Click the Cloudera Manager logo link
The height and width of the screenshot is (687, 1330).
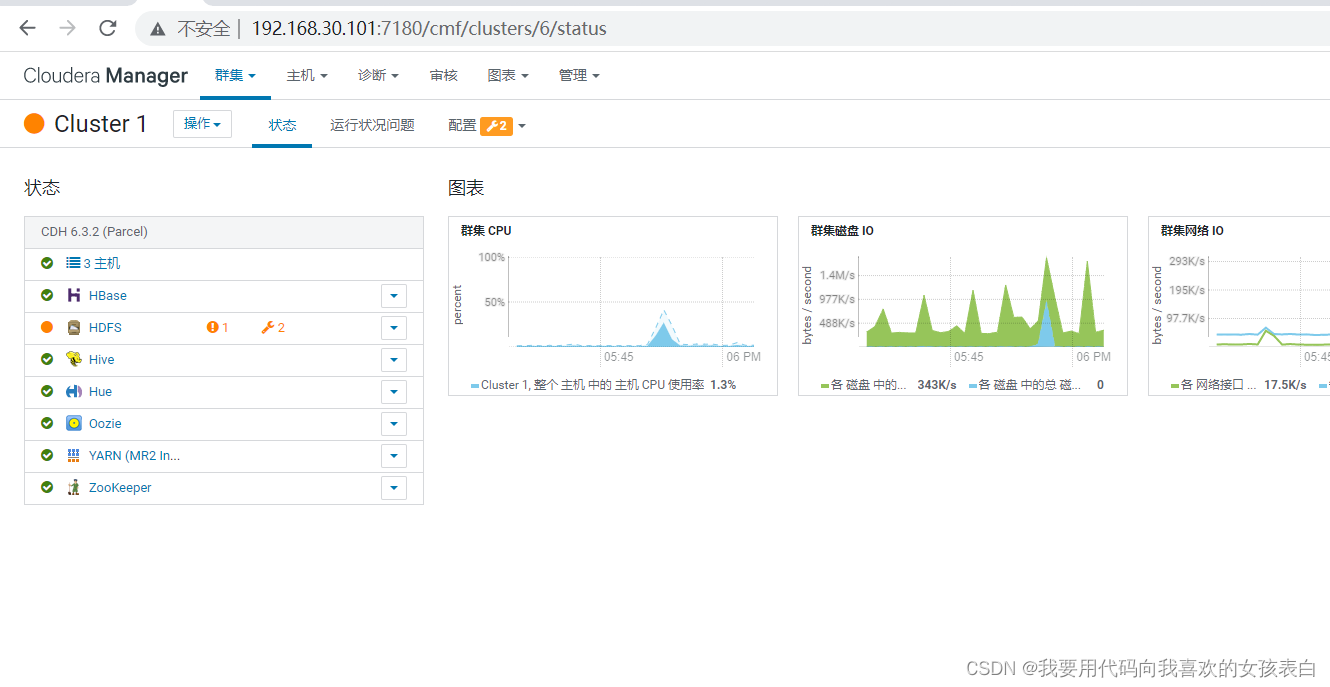tap(105, 76)
